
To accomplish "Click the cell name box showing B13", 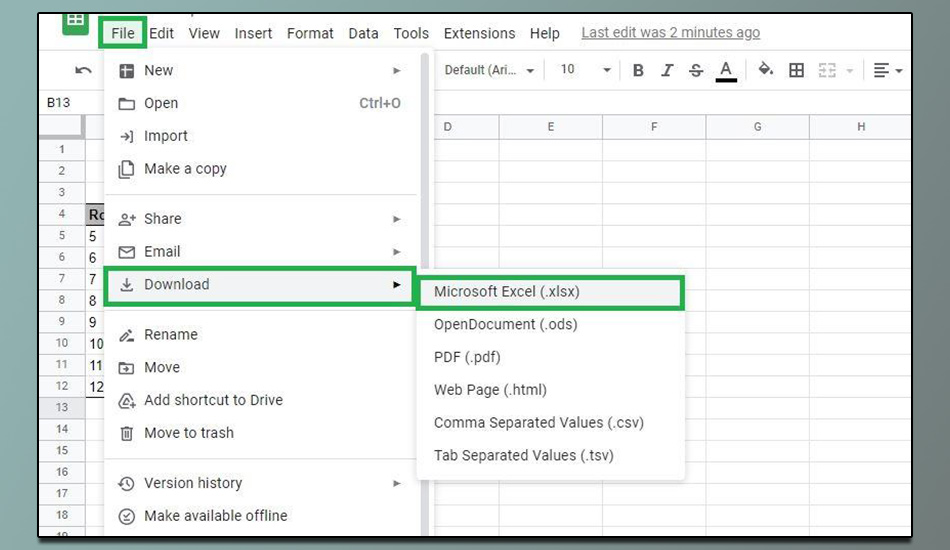I will click(59, 103).
